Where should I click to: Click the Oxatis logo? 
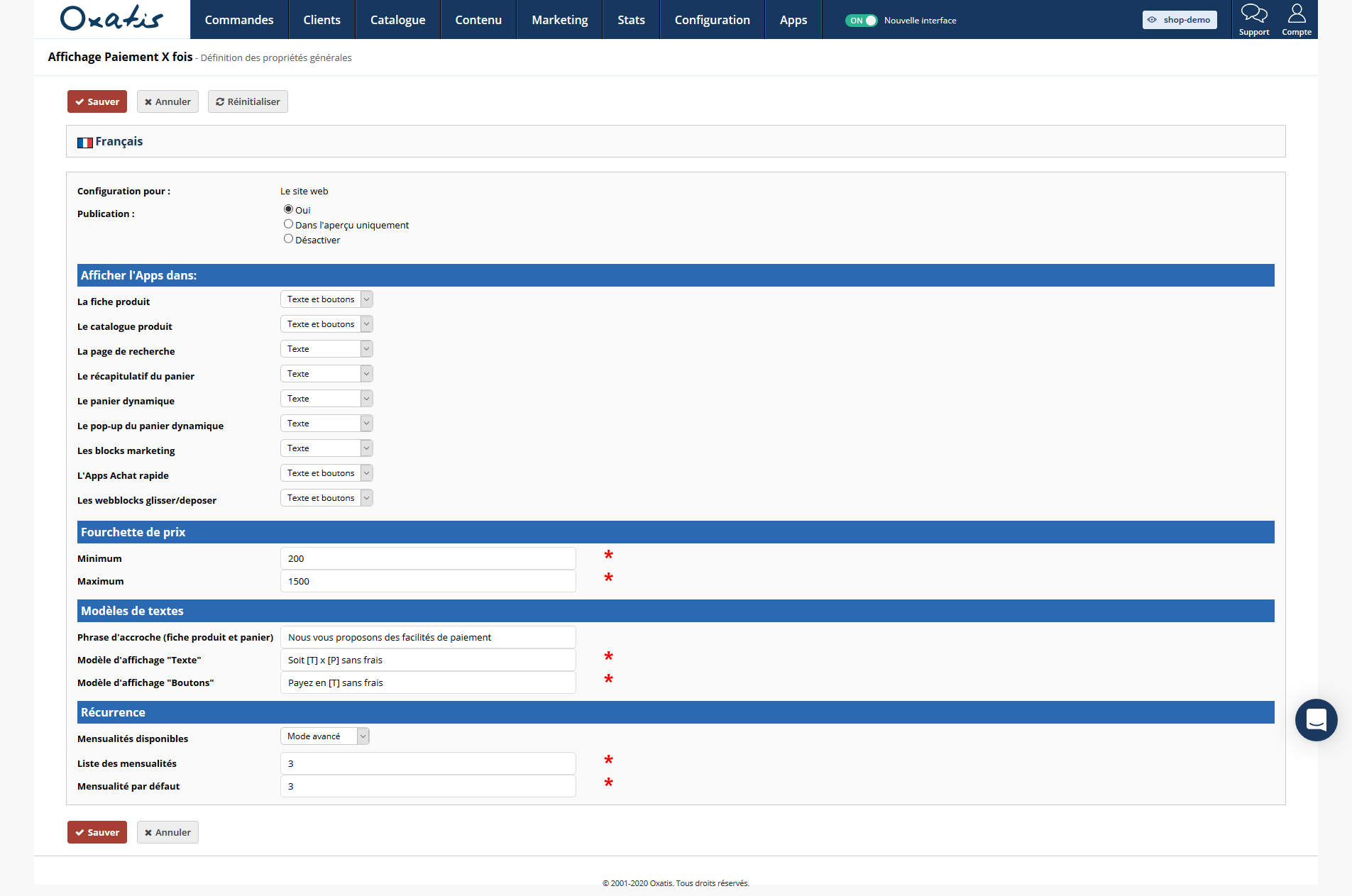(x=111, y=18)
